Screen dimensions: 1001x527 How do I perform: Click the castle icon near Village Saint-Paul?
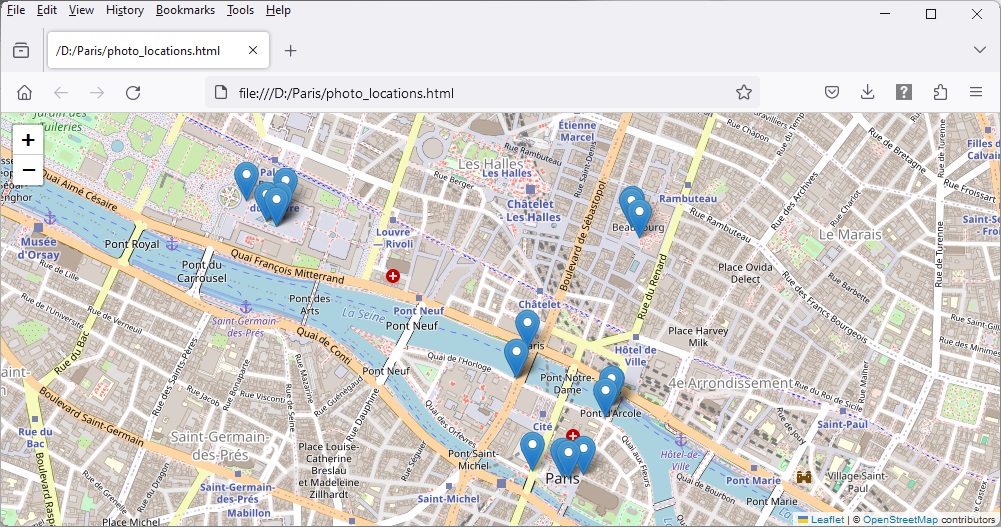(804, 477)
